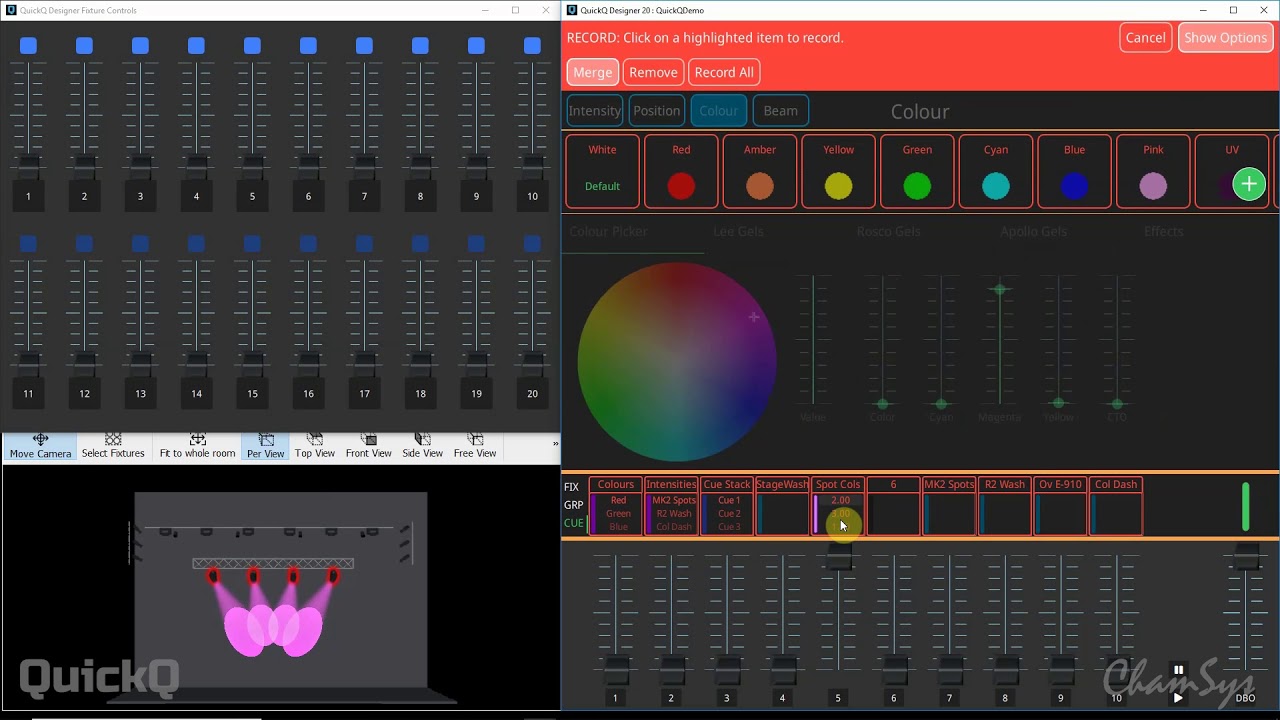
Task: Open the Beam tab
Action: point(780,111)
